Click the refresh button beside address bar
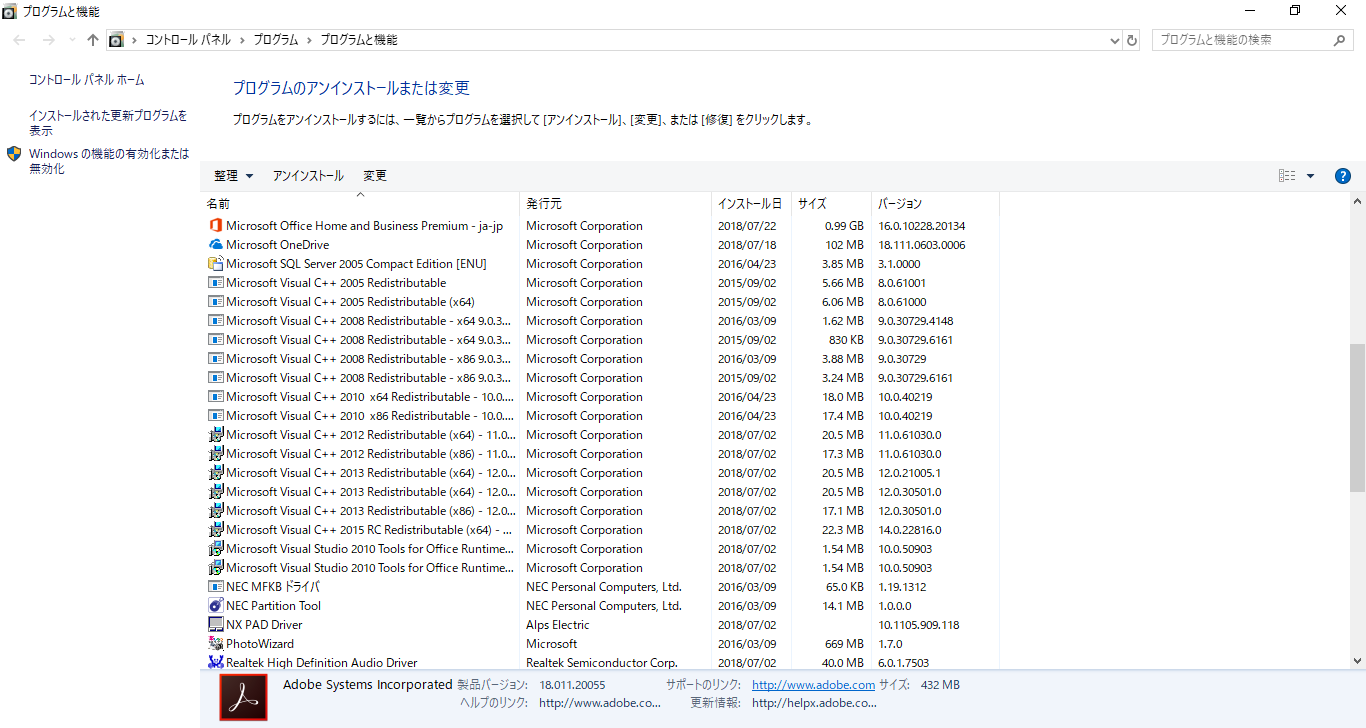Screen dimensions: 1366x728 (x=1132, y=40)
